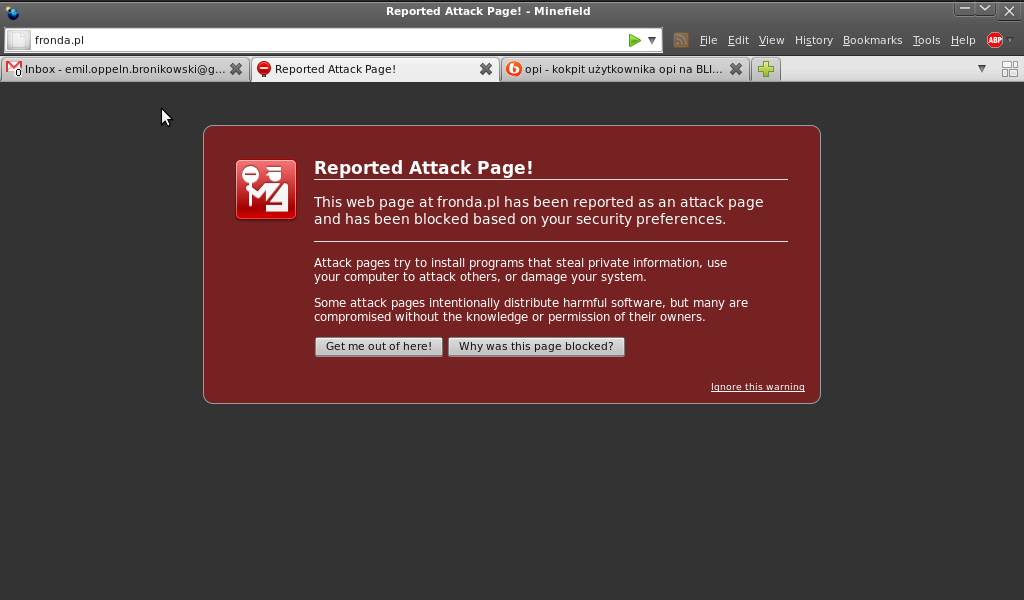Open a new tab with green plus
This screenshot has height=600, width=1024.
pyautogui.click(x=766, y=69)
